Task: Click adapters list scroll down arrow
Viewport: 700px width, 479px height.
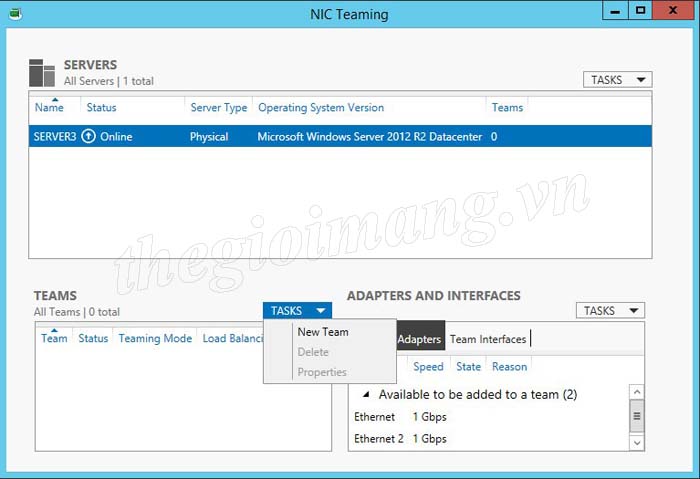Action: [x=637, y=443]
